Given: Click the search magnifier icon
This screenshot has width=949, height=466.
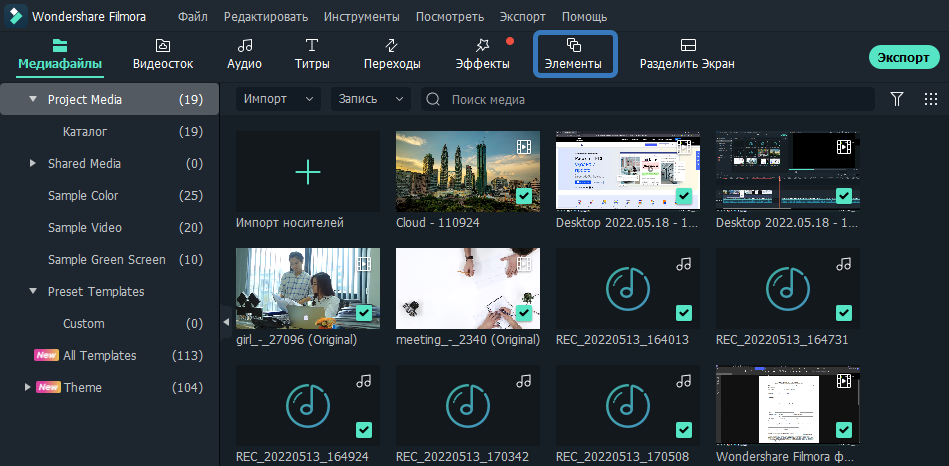Looking at the screenshot, I should 433,99.
